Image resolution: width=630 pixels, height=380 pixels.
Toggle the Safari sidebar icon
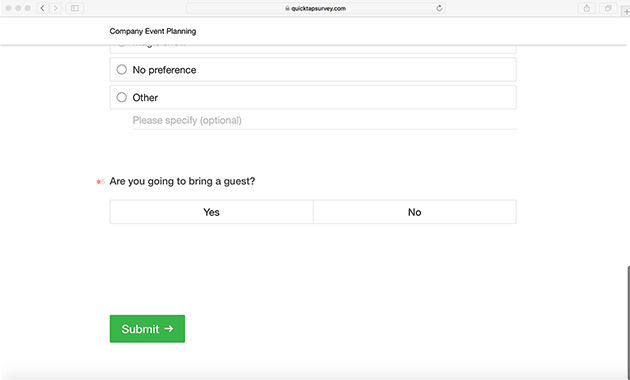(75, 8)
